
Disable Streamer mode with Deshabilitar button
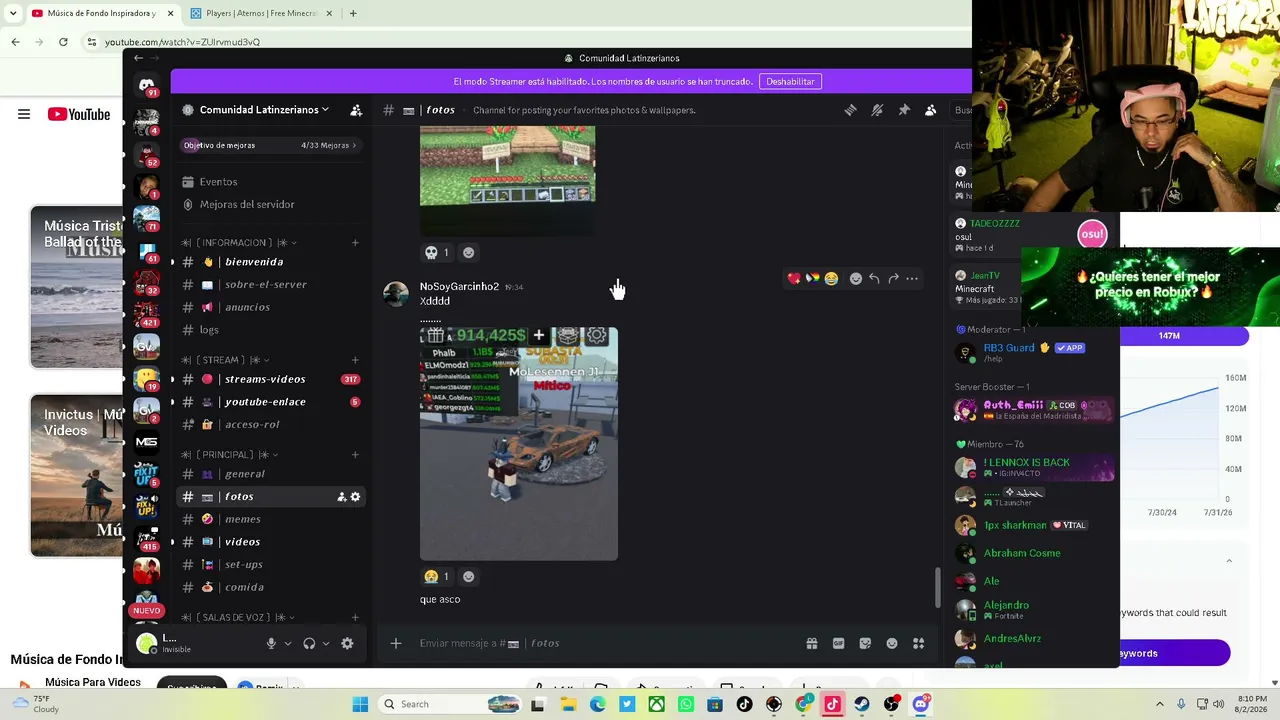coord(790,81)
